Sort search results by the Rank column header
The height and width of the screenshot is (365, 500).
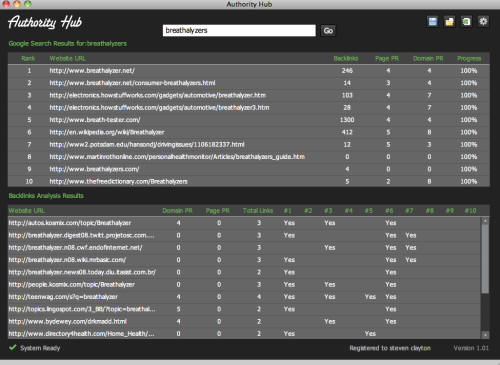point(28,58)
